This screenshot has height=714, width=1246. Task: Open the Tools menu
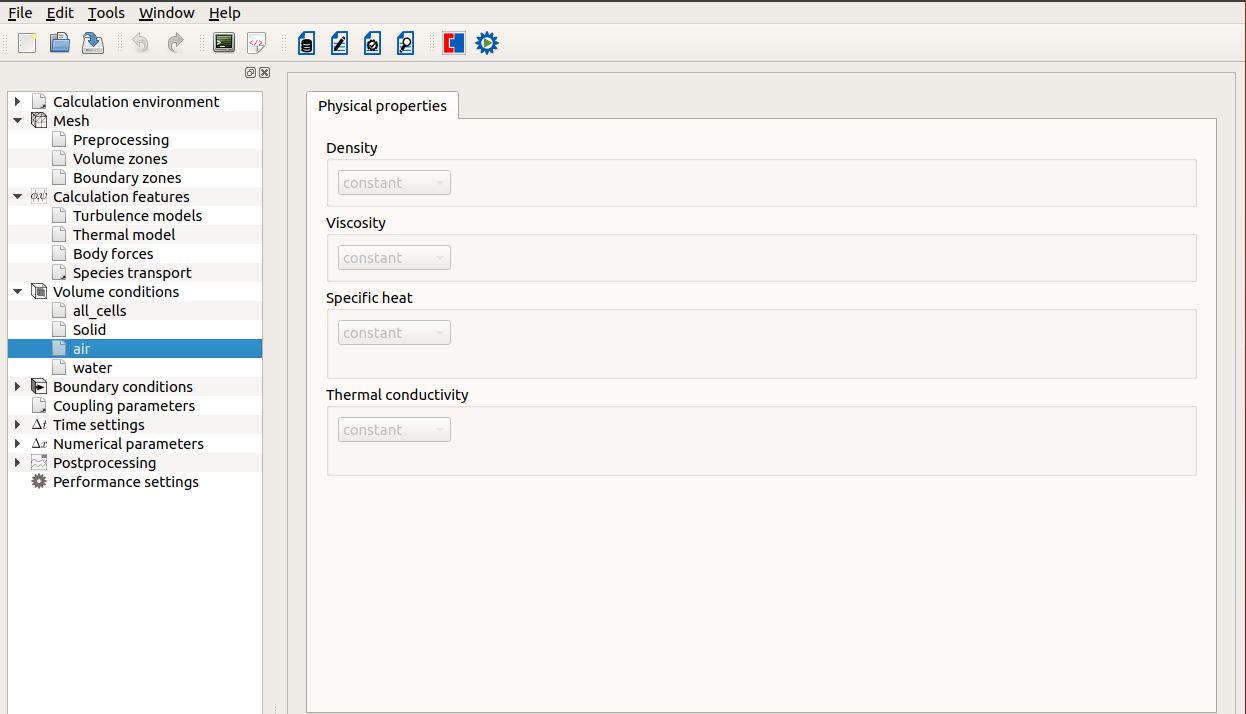pos(106,13)
